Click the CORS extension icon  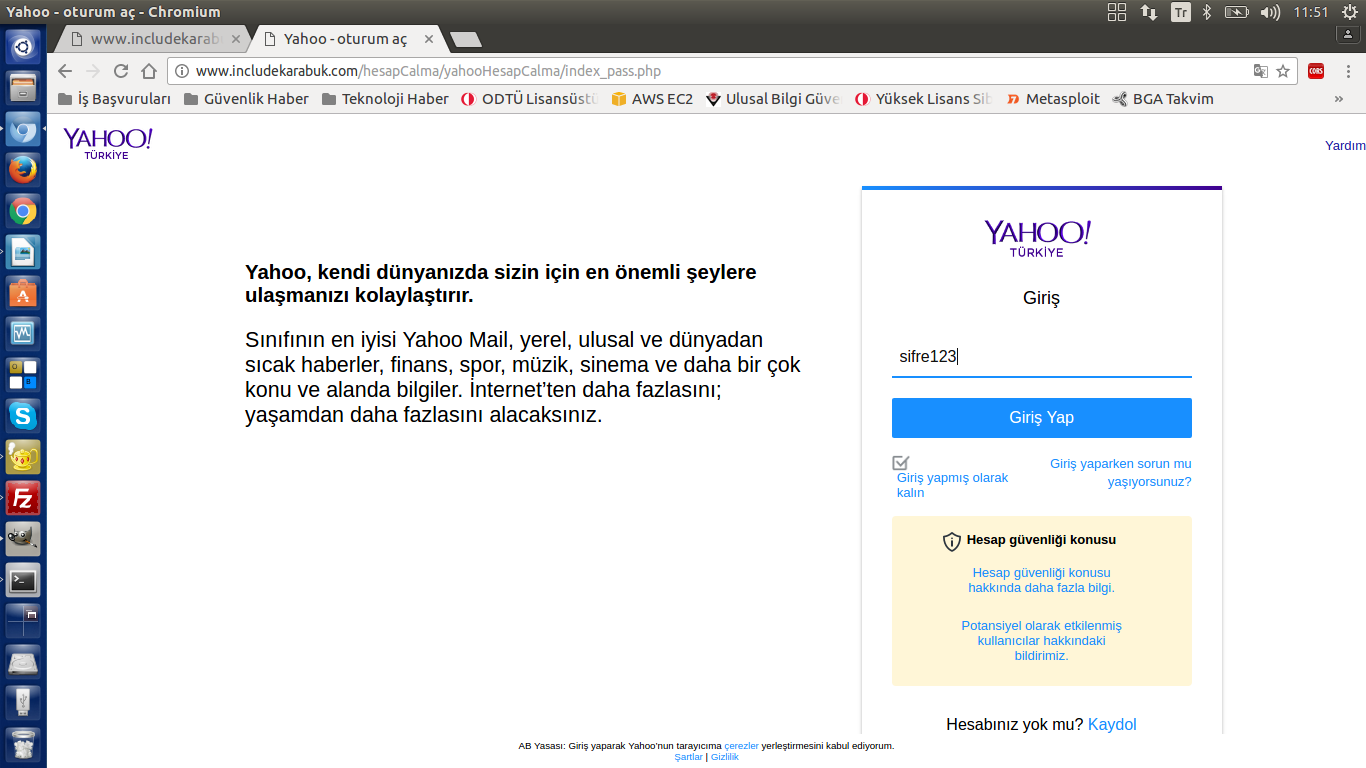pyautogui.click(x=1316, y=71)
